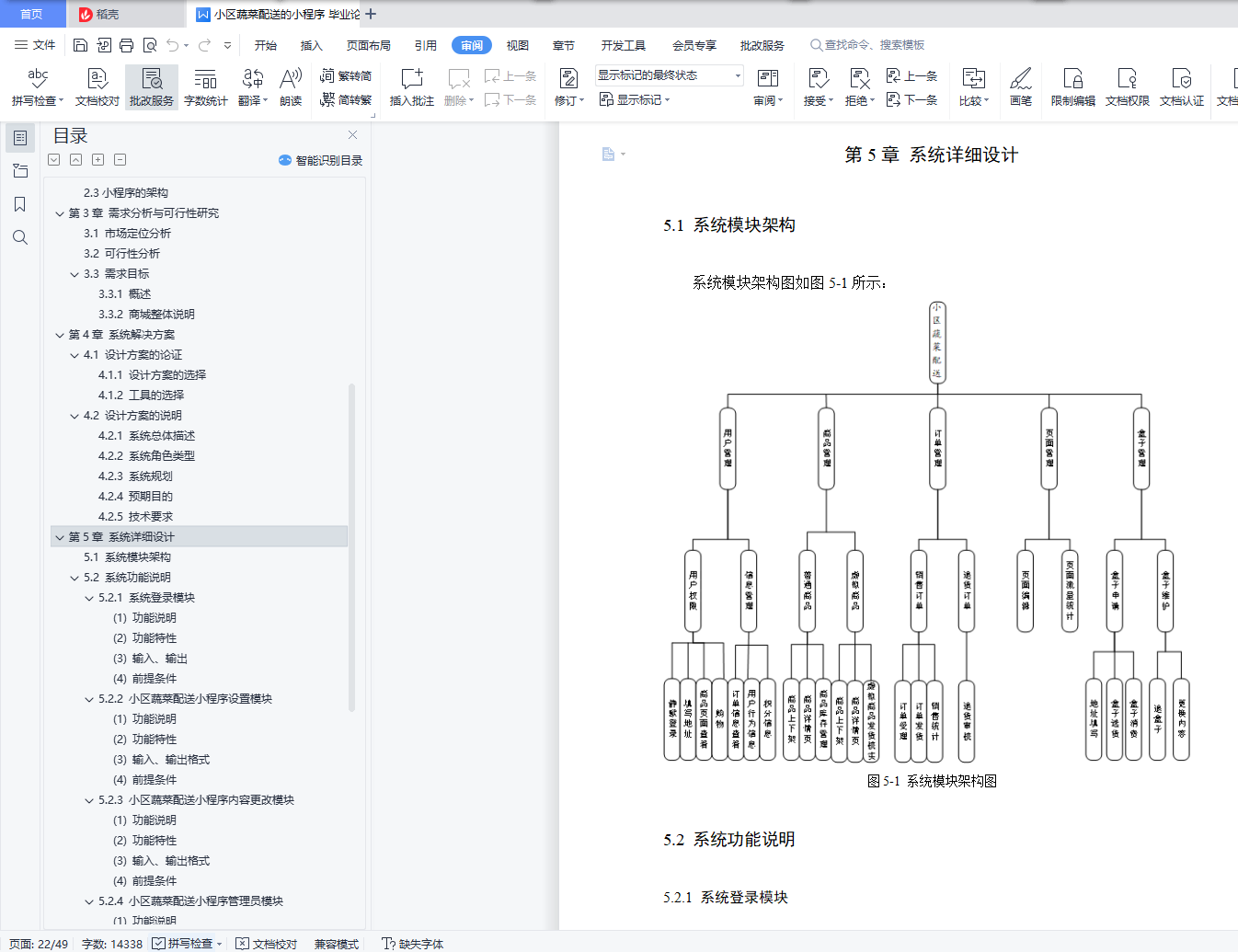
Task: Click the outline panel scrollbar
Action: (x=351, y=547)
